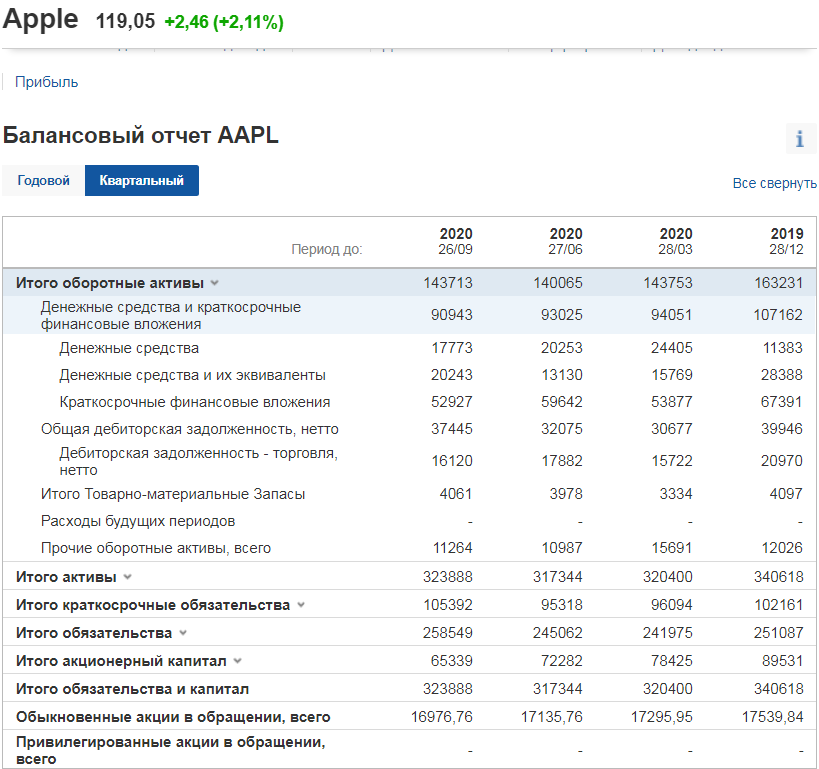Click the value 16976,76 common shares outstanding
This screenshot has height=769, width=819.
(441, 717)
